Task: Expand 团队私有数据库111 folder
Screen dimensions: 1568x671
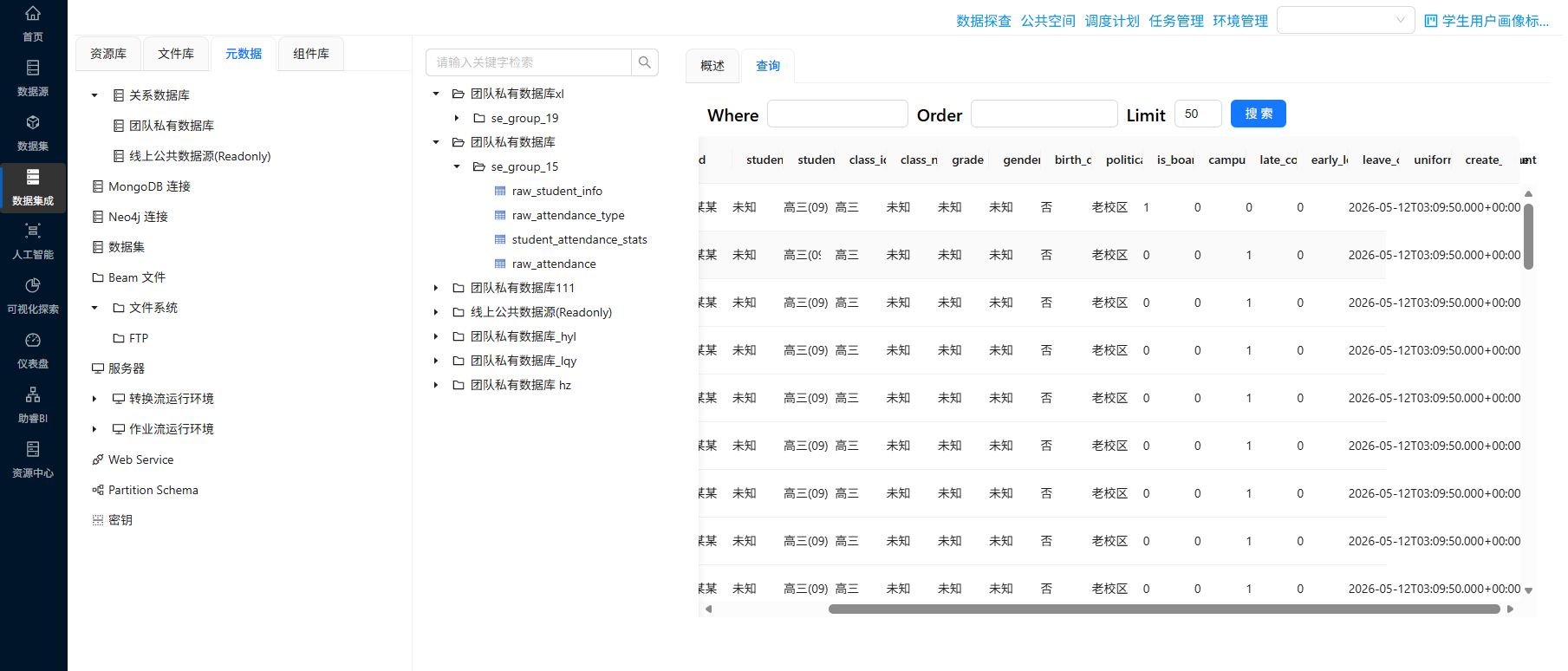Action: (x=436, y=288)
